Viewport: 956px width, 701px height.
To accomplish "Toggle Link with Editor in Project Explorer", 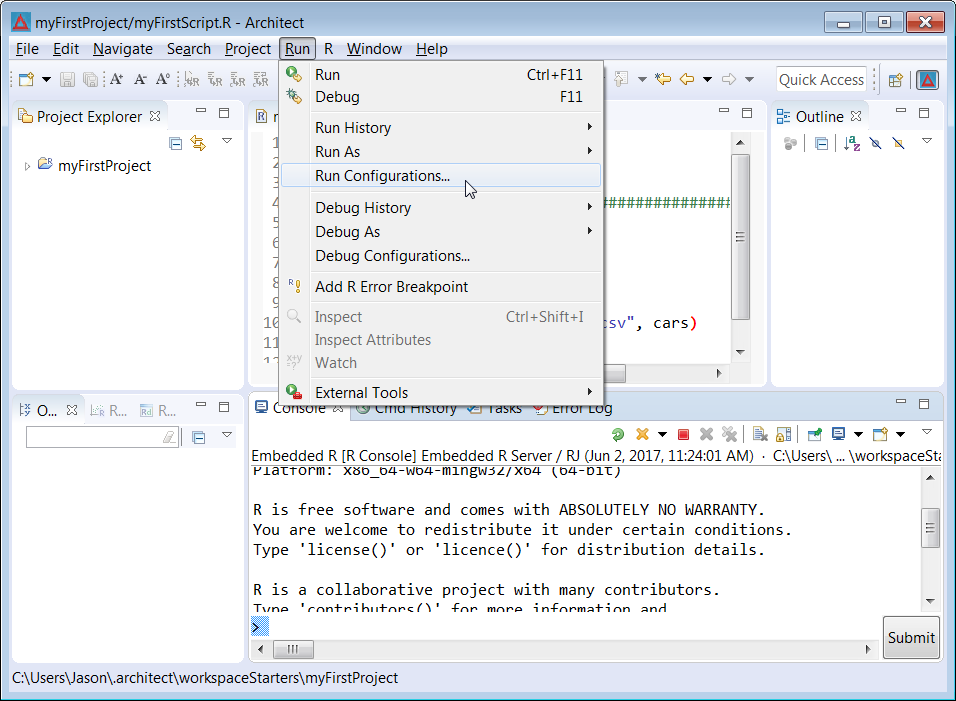I will pos(198,143).
